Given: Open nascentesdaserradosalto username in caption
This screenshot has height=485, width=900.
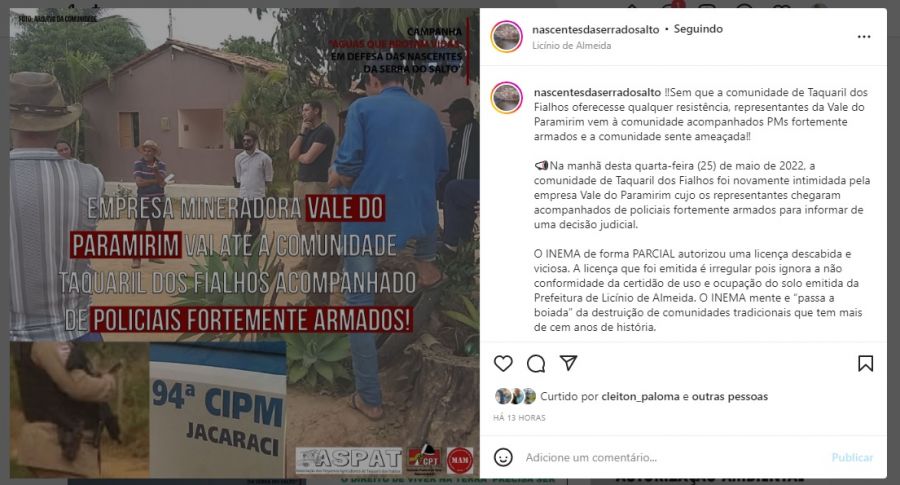Looking at the screenshot, I should click(x=597, y=92).
